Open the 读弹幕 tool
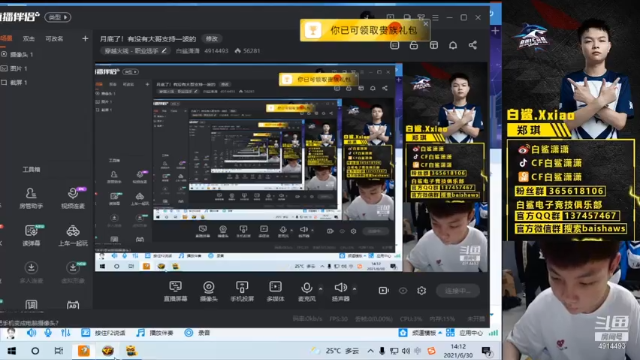Image resolution: width=640 pixels, height=360 pixels. [x=31, y=236]
